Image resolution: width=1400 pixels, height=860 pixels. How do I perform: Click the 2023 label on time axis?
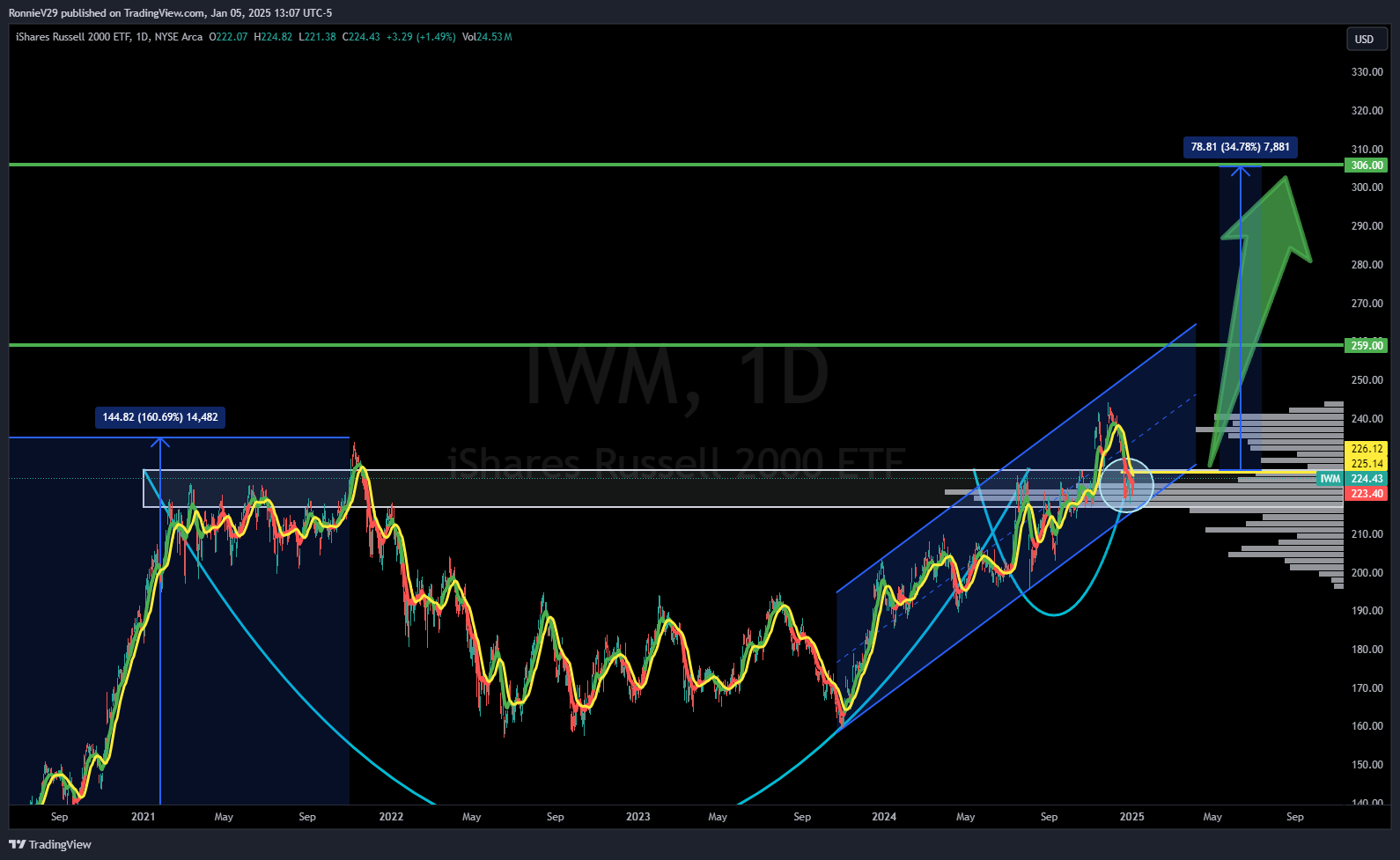pos(638,817)
